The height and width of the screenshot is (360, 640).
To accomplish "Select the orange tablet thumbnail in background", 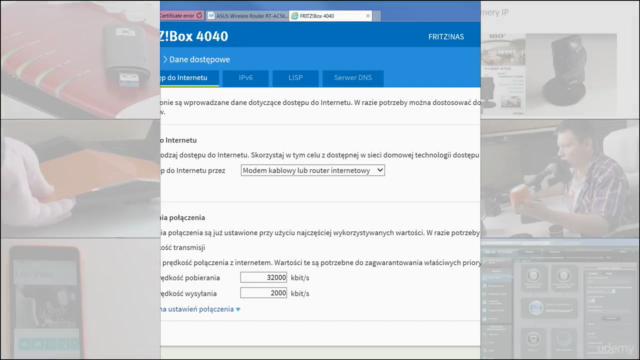I will pyautogui.click(x=80, y=179).
